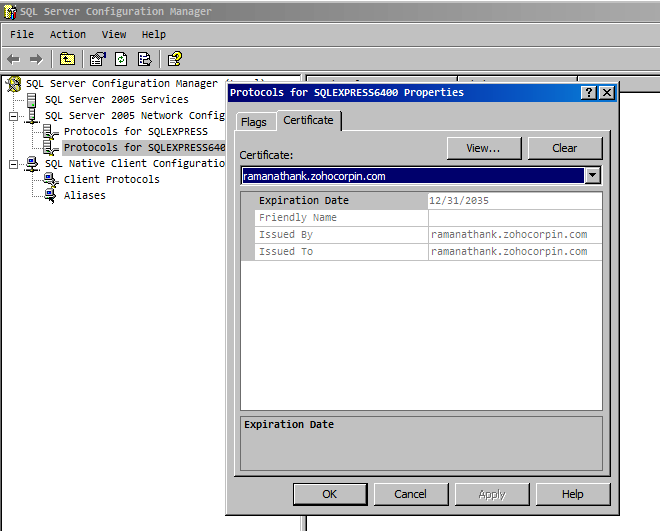Select the Aliases tree item
The width and height of the screenshot is (660, 531).
tap(84, 196)
